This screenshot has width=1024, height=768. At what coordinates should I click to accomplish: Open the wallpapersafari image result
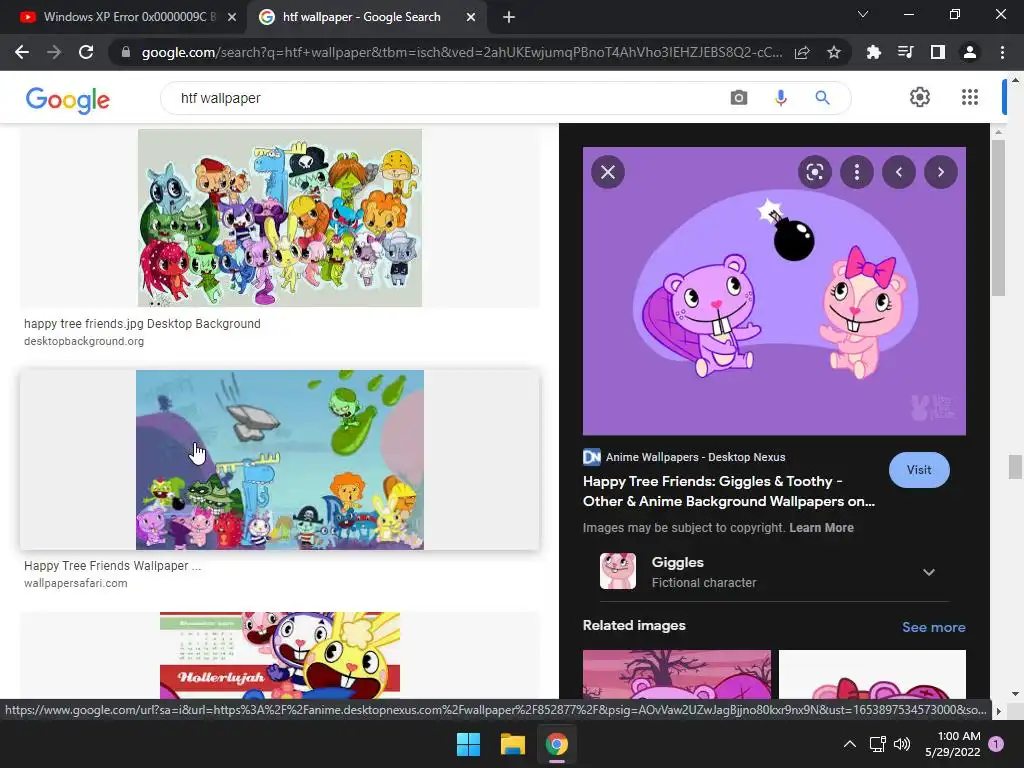pos(280,460)
